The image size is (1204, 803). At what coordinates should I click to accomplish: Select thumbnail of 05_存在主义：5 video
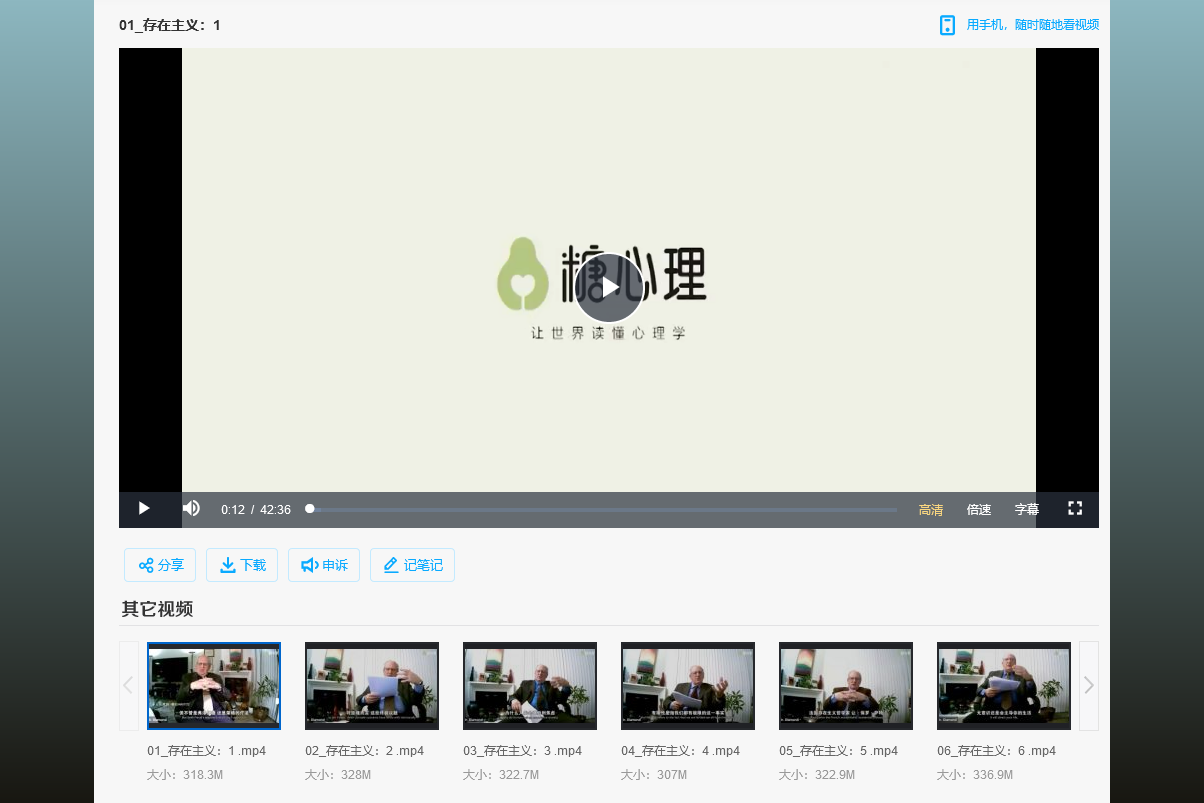tap(846, 686)
